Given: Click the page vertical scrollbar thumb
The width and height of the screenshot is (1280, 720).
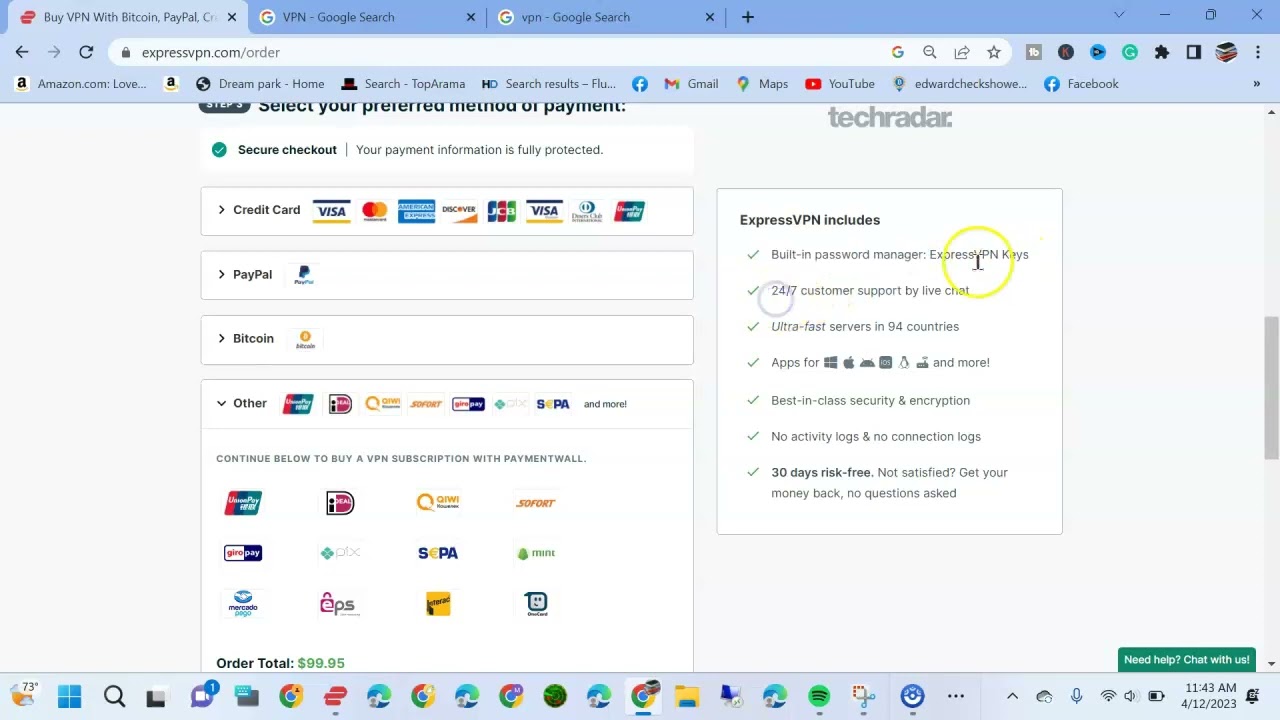Looking at the screenshot, I should [x=1271, y=387].
